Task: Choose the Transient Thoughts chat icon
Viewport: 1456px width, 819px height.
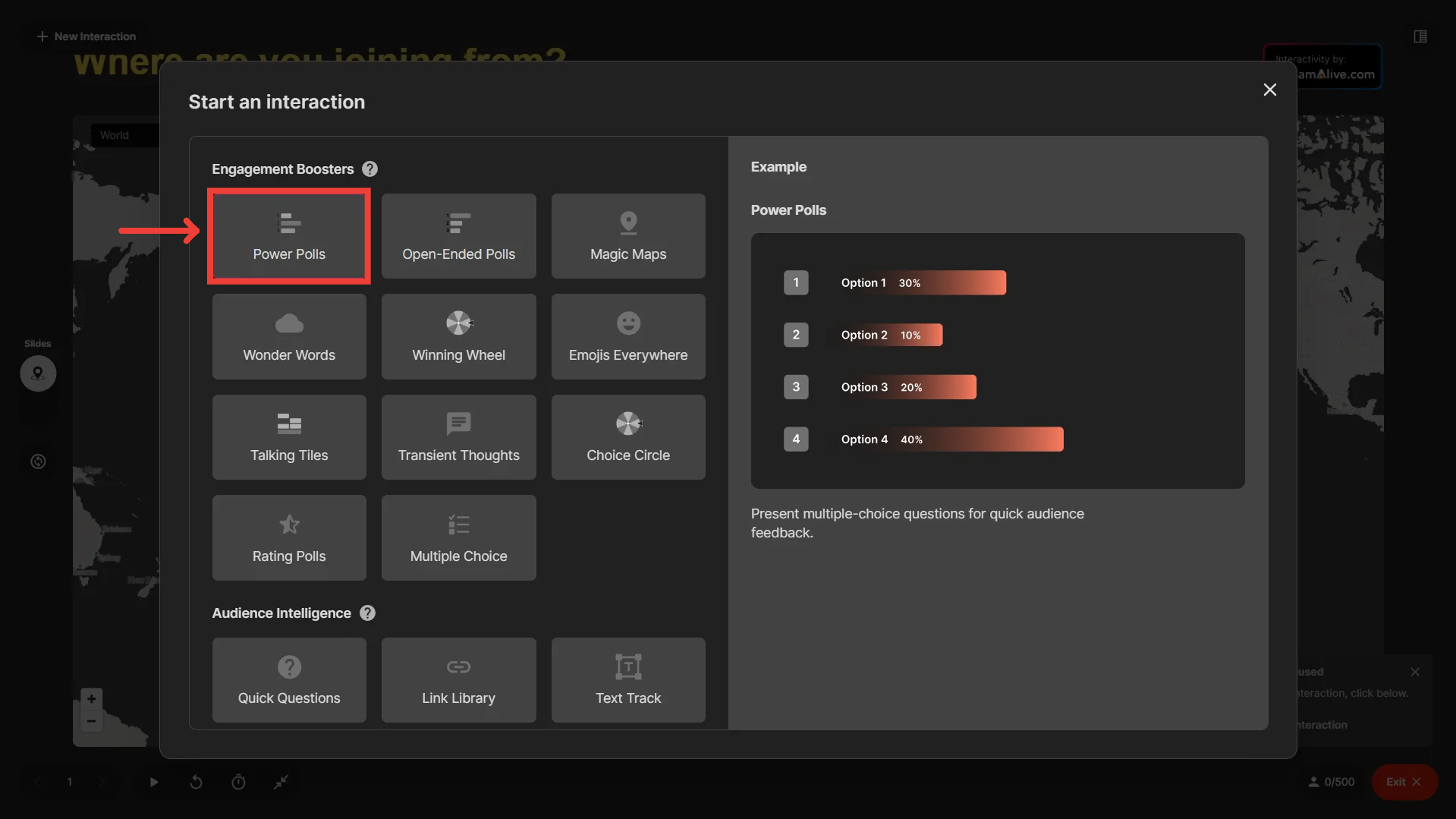Action: [x=458, y=424]
